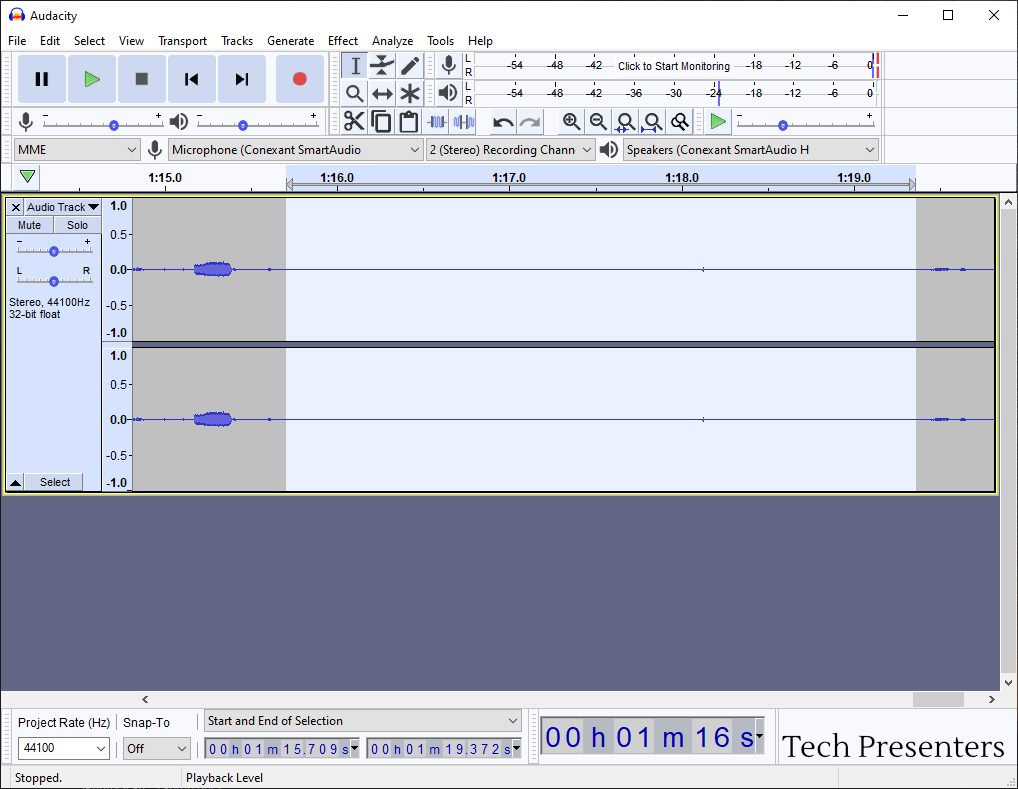This screenshot has height=789, width=1018.
Task: Adjust the recording volume slider
Action: [103, 121]
